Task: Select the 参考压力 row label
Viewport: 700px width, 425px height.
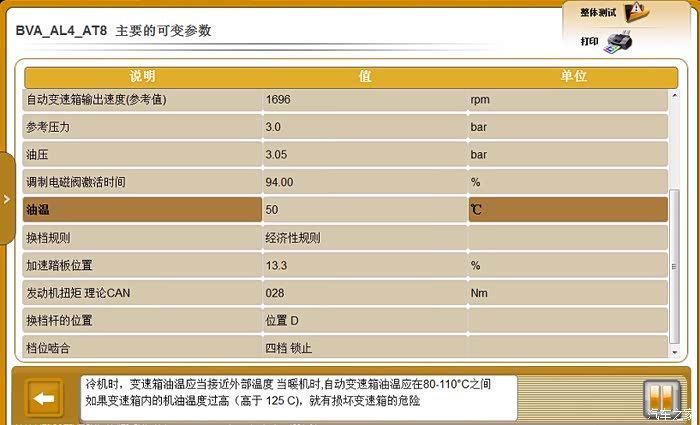Action: [48, 127]
